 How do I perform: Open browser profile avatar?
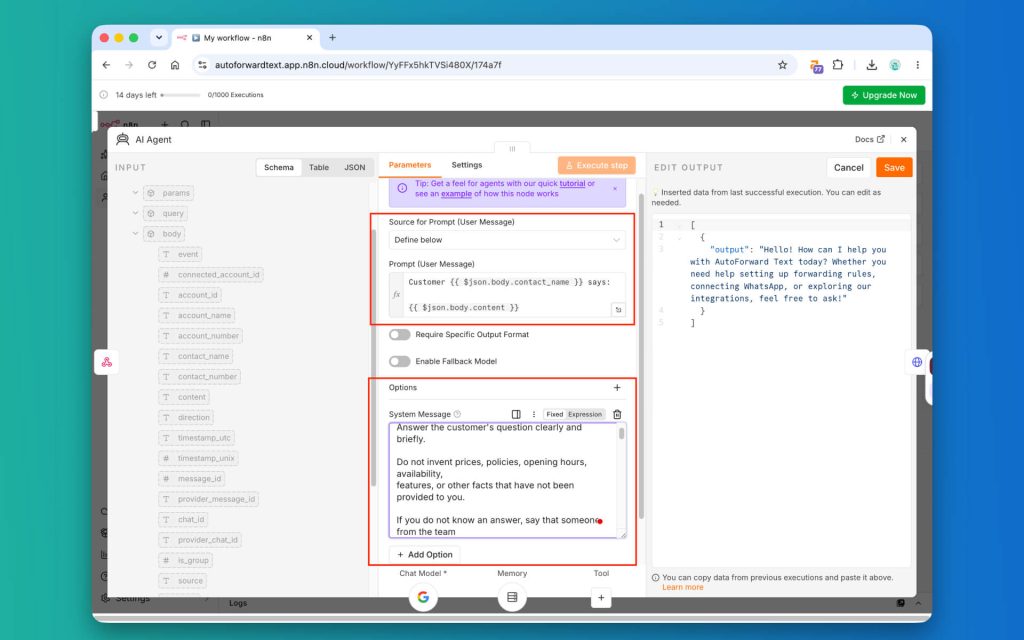[x=895, y=65]
